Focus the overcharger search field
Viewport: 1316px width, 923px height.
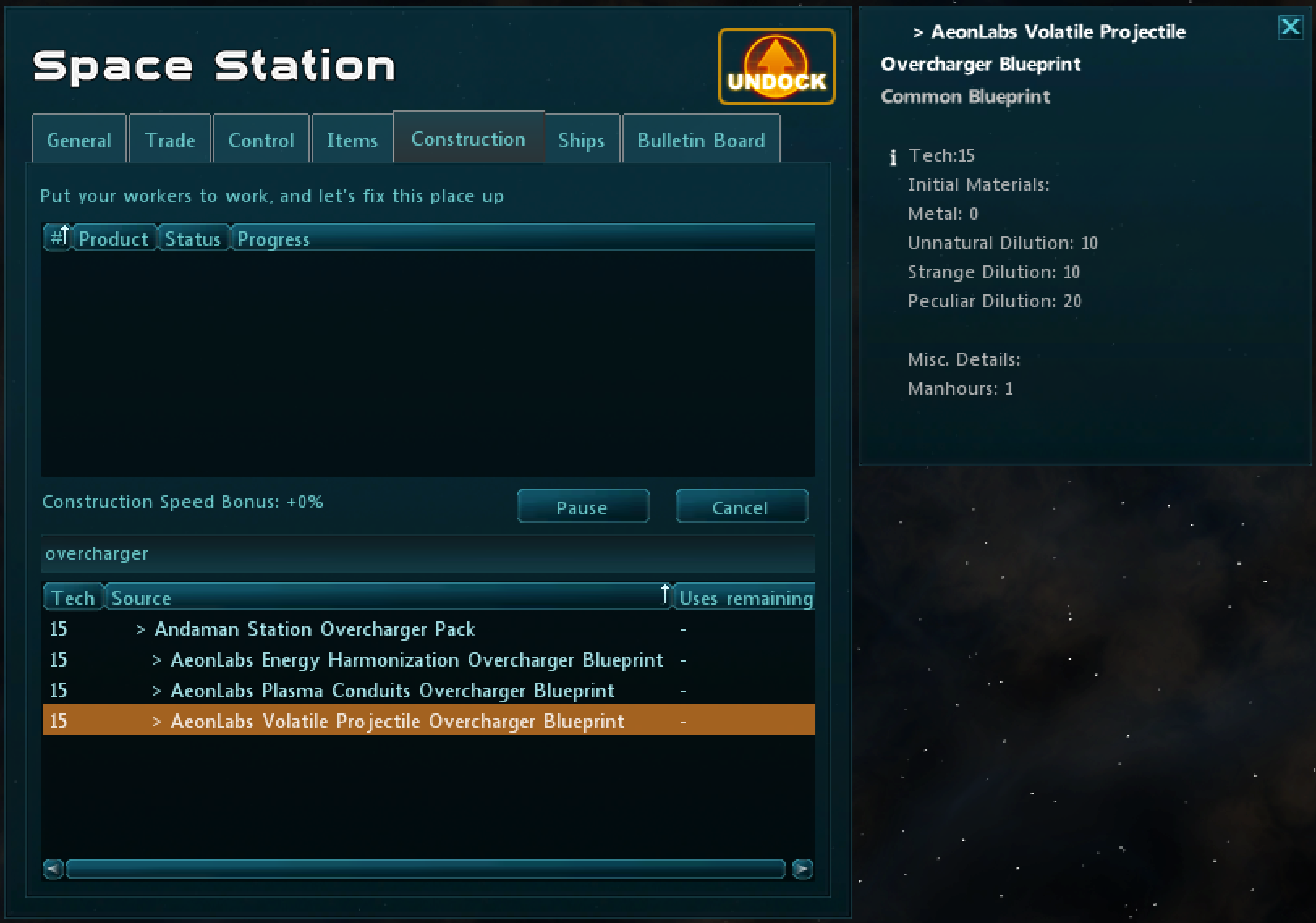pyautogui.click(x=427, y=554)
